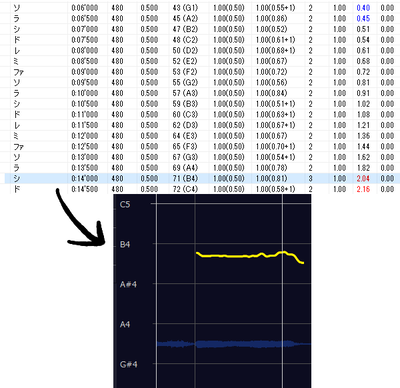
Task: Click the 3 value in highlighted row
Action: click(310, 178)
